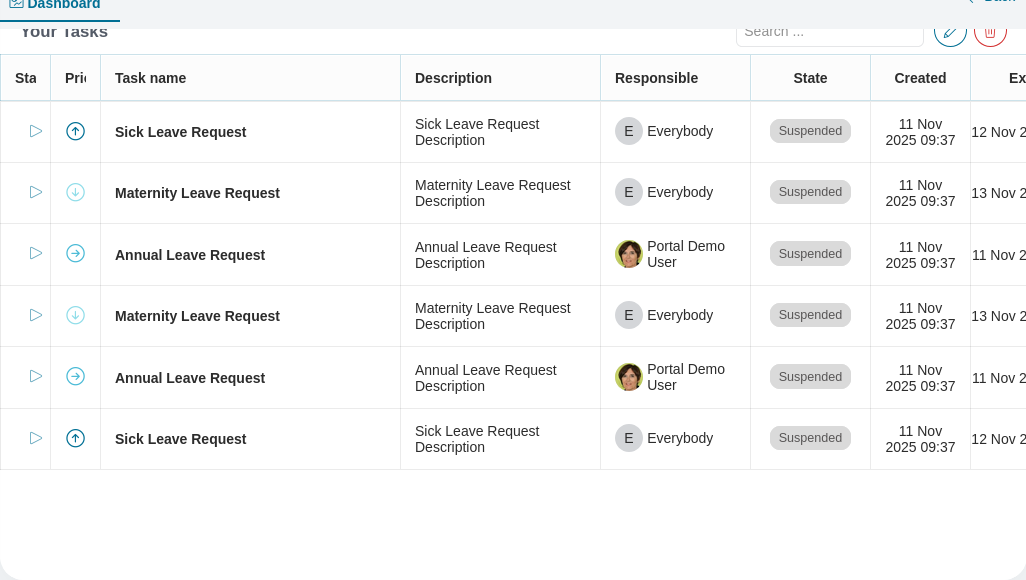Start the last Sick Leave Request task
The image size is (1026, 580).
click(x=36, y=438)
